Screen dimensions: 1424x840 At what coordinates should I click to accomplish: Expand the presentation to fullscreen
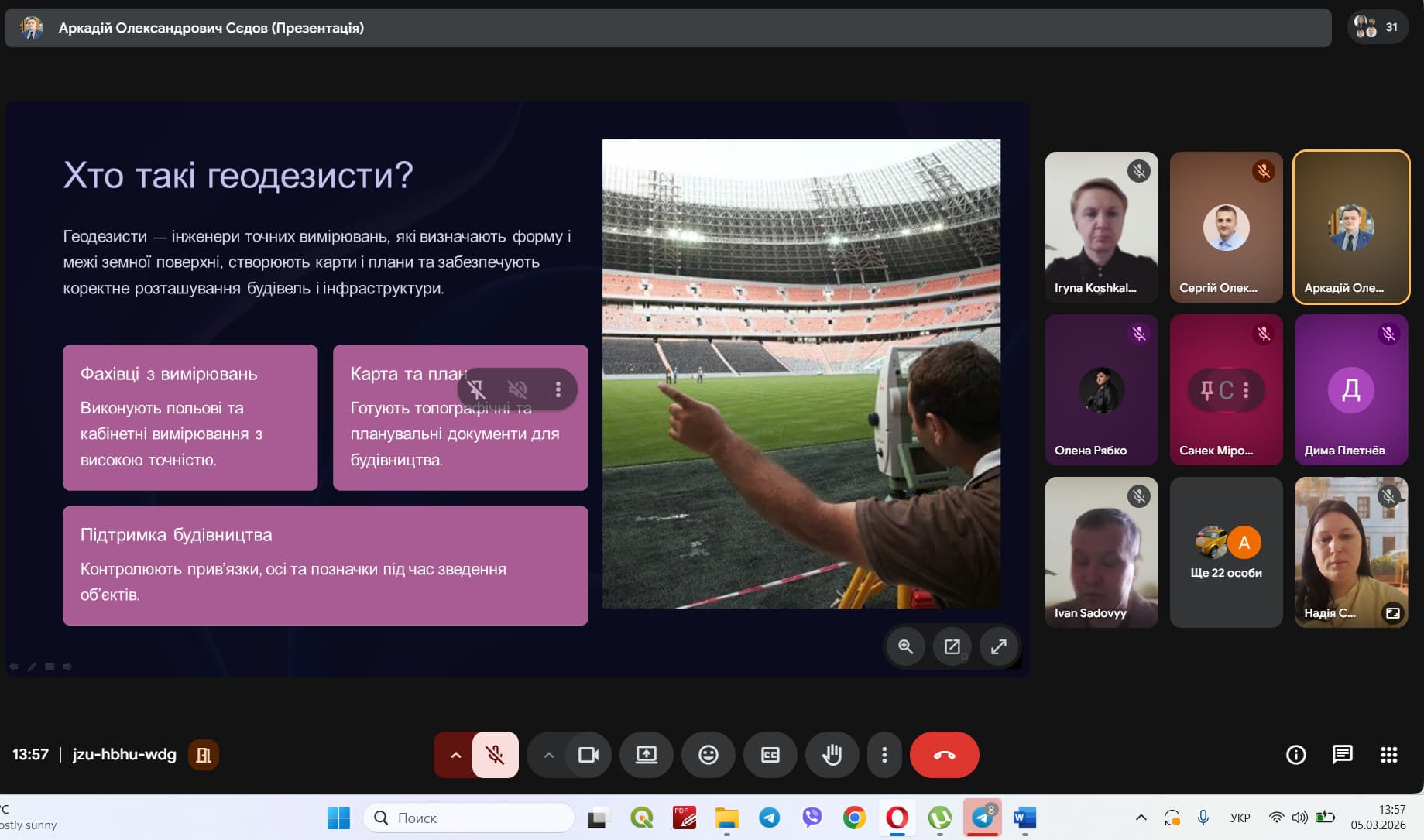click(x=999, y=646)
